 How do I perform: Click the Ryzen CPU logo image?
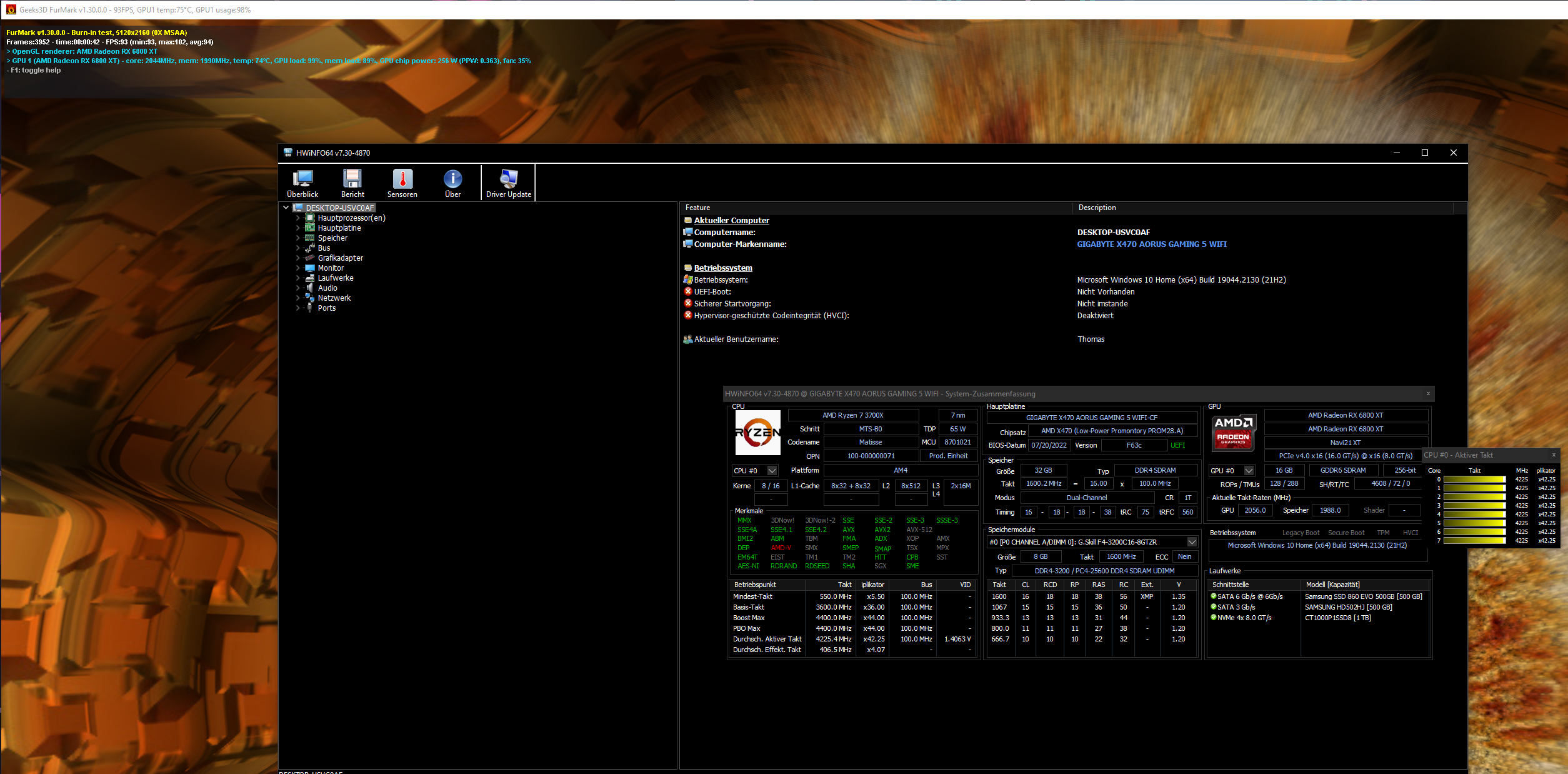pos(757,432)
